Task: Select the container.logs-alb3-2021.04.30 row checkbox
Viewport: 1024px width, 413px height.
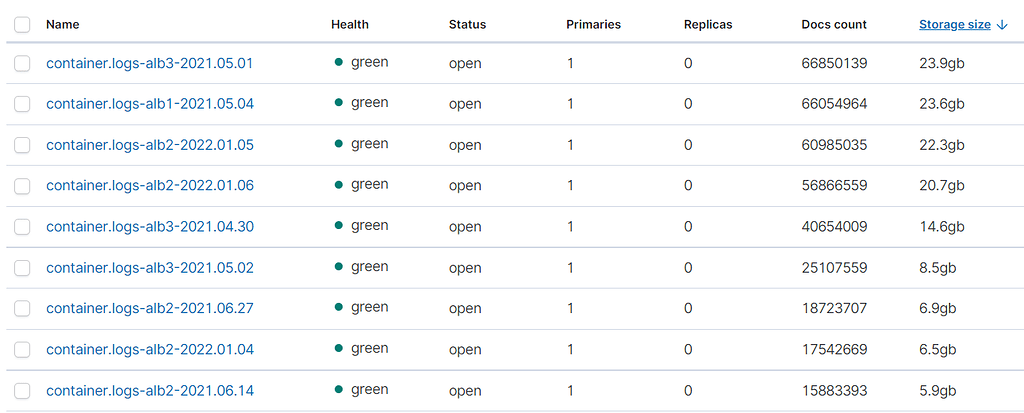Action: (x=23, y=227)
